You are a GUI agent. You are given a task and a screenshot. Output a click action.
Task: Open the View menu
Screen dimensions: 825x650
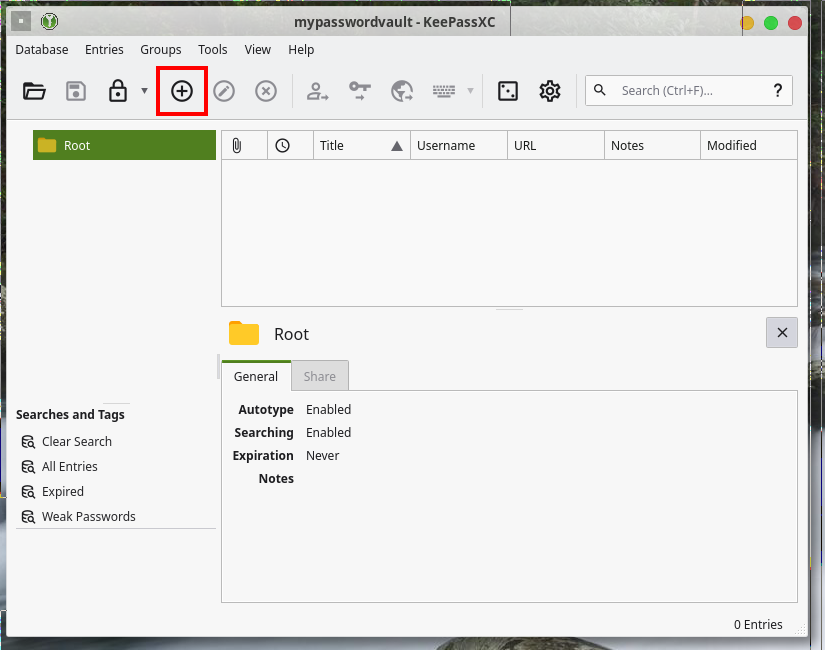[257, 49]
